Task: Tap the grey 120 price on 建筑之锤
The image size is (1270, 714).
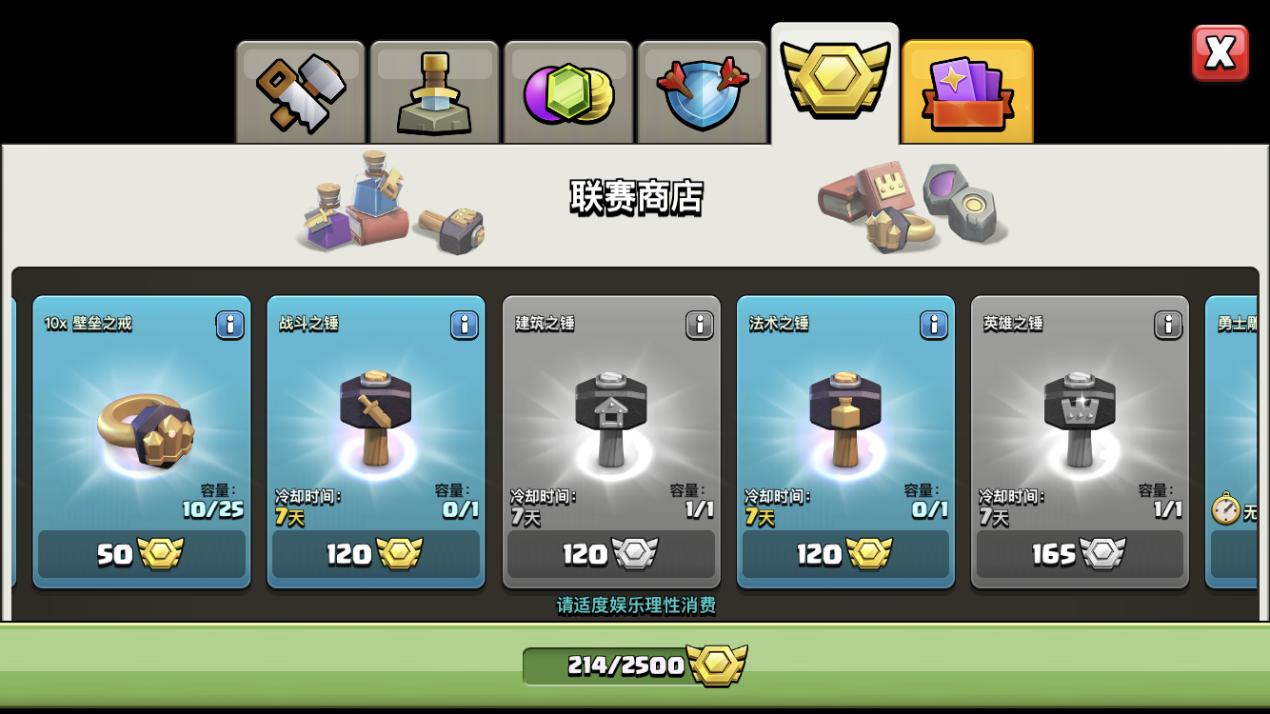Action: pyautogui.click(x=611, y=554)
